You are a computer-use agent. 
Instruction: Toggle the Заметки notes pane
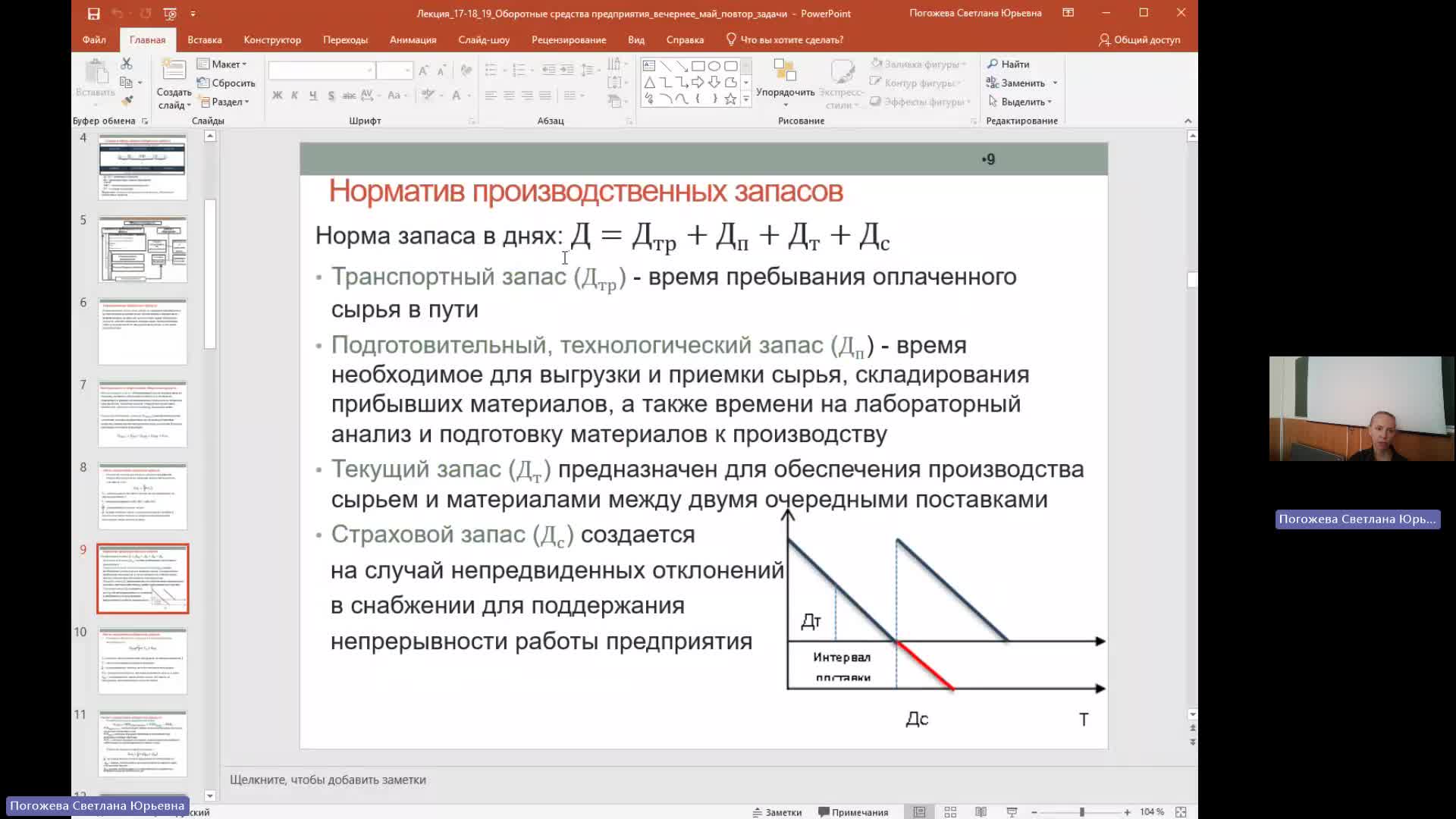click(x=777, y=812)
